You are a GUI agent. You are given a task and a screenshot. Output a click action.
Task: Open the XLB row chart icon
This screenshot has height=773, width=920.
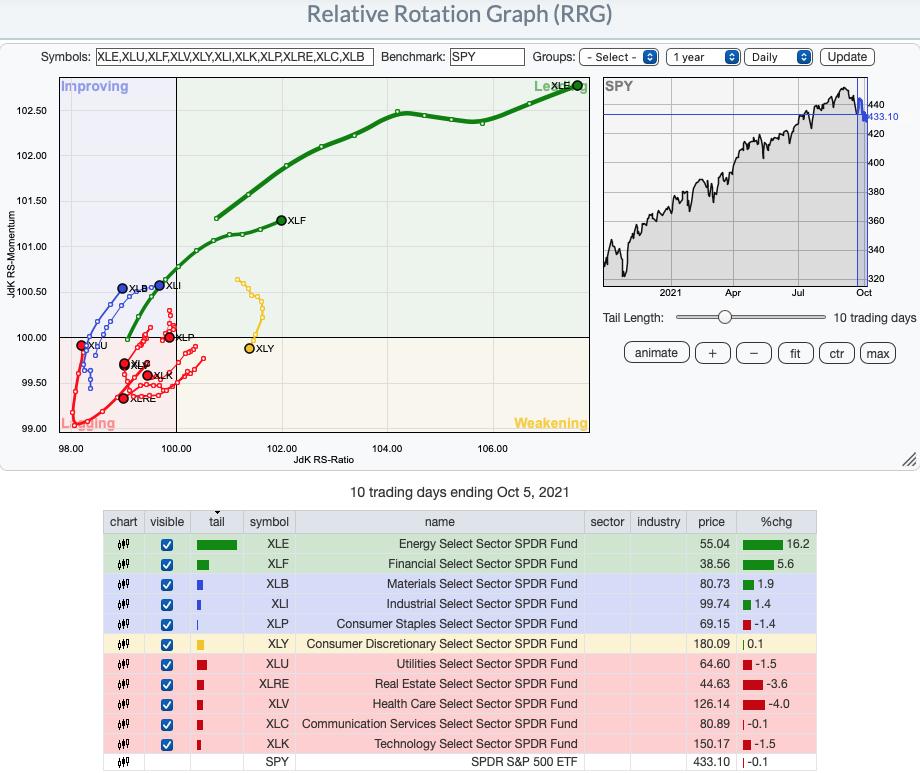point(123,584)
